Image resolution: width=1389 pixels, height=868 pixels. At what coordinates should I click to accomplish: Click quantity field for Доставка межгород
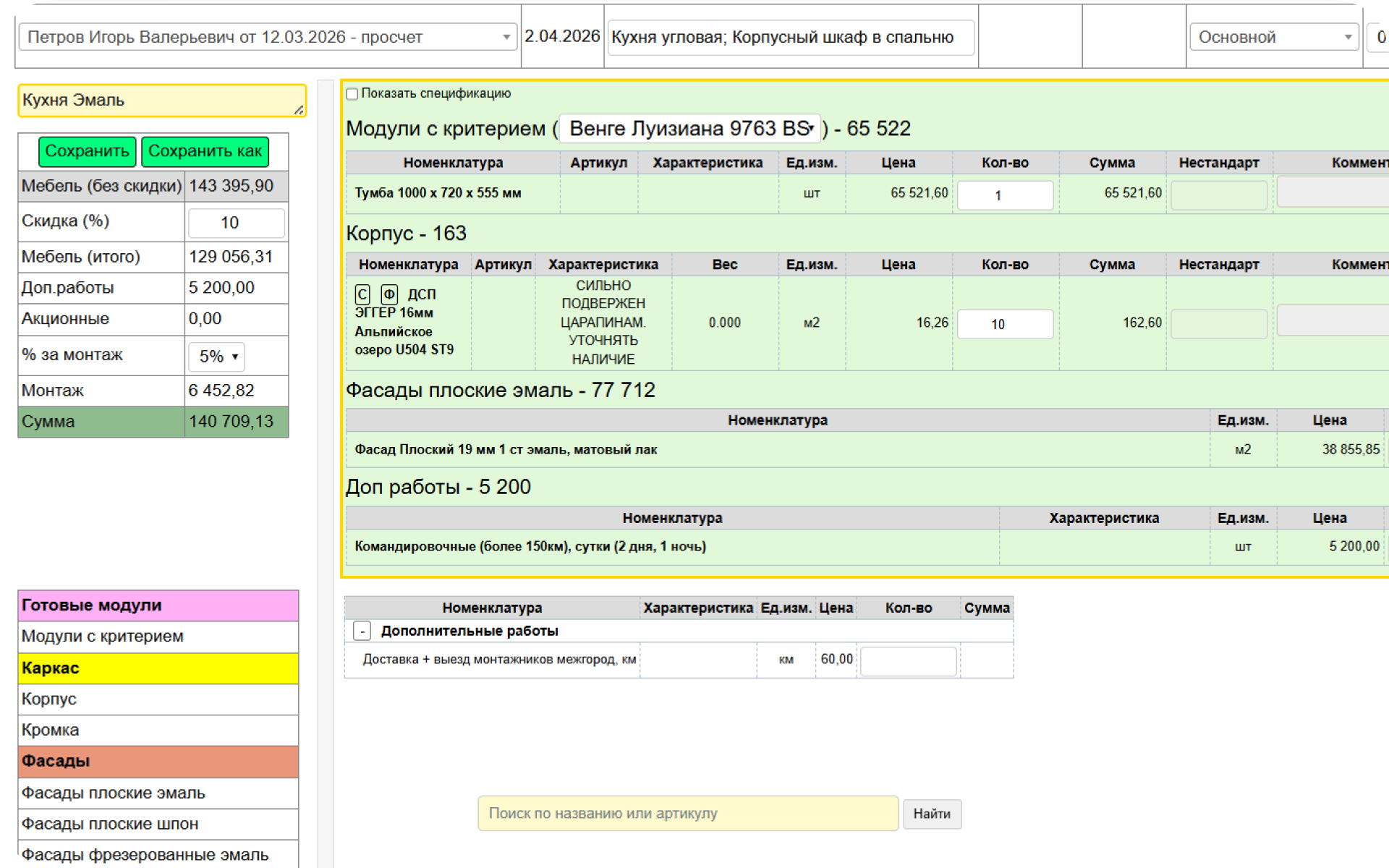[x=908, y=660]
